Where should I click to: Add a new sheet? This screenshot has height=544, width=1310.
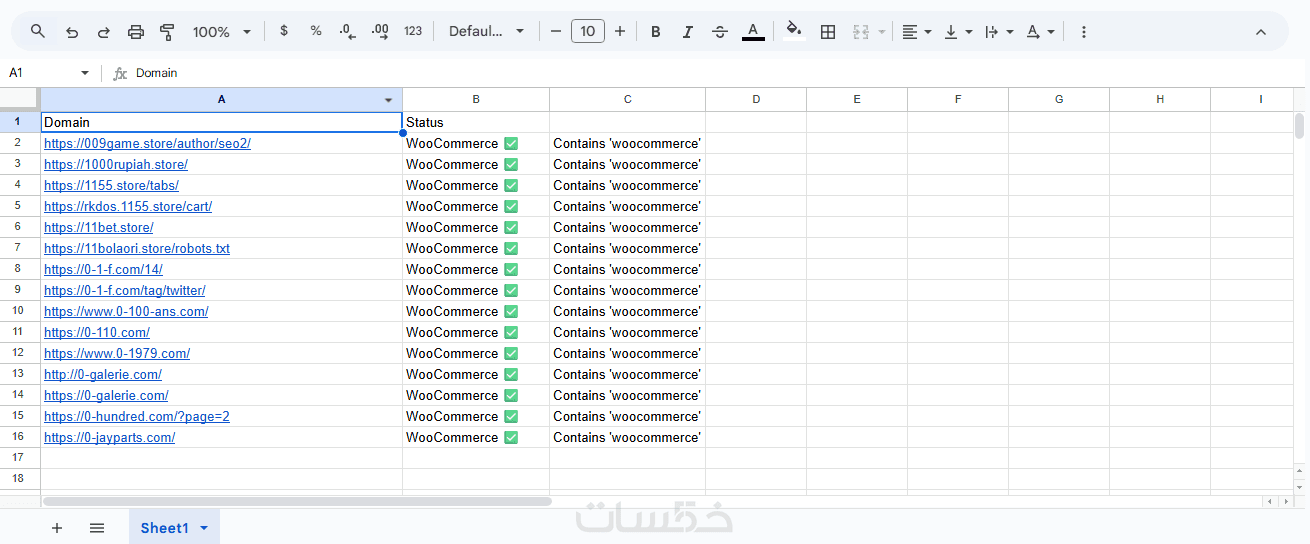(x=57, y=527)
